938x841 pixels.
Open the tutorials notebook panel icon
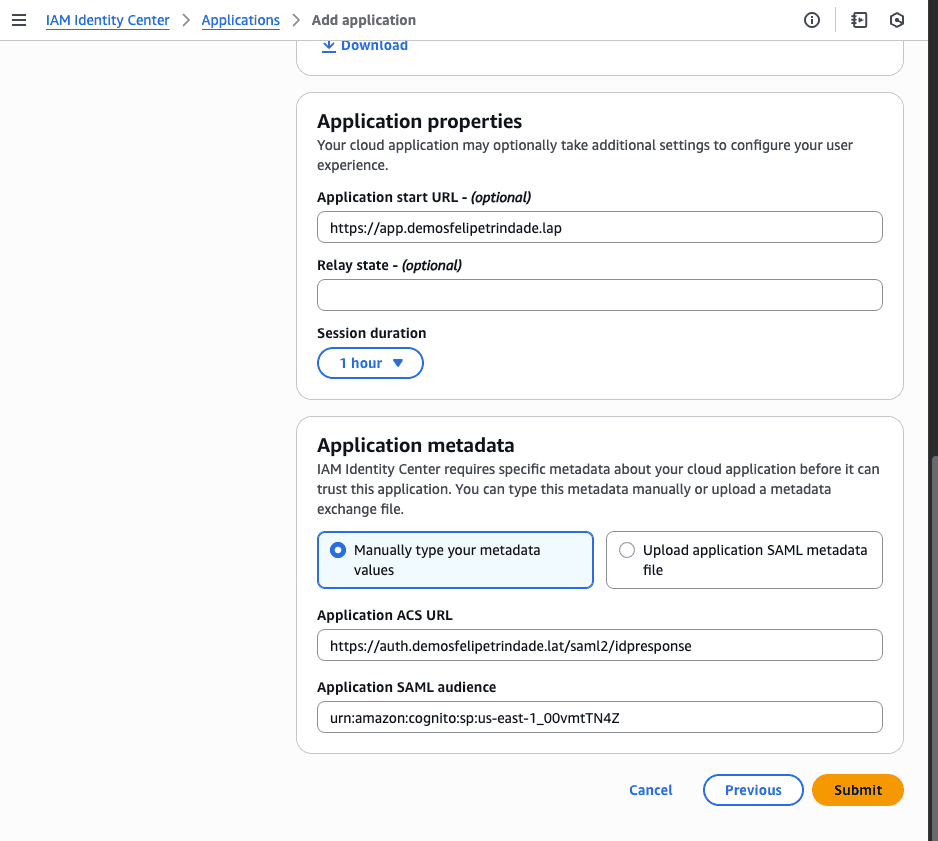point(859,20)
